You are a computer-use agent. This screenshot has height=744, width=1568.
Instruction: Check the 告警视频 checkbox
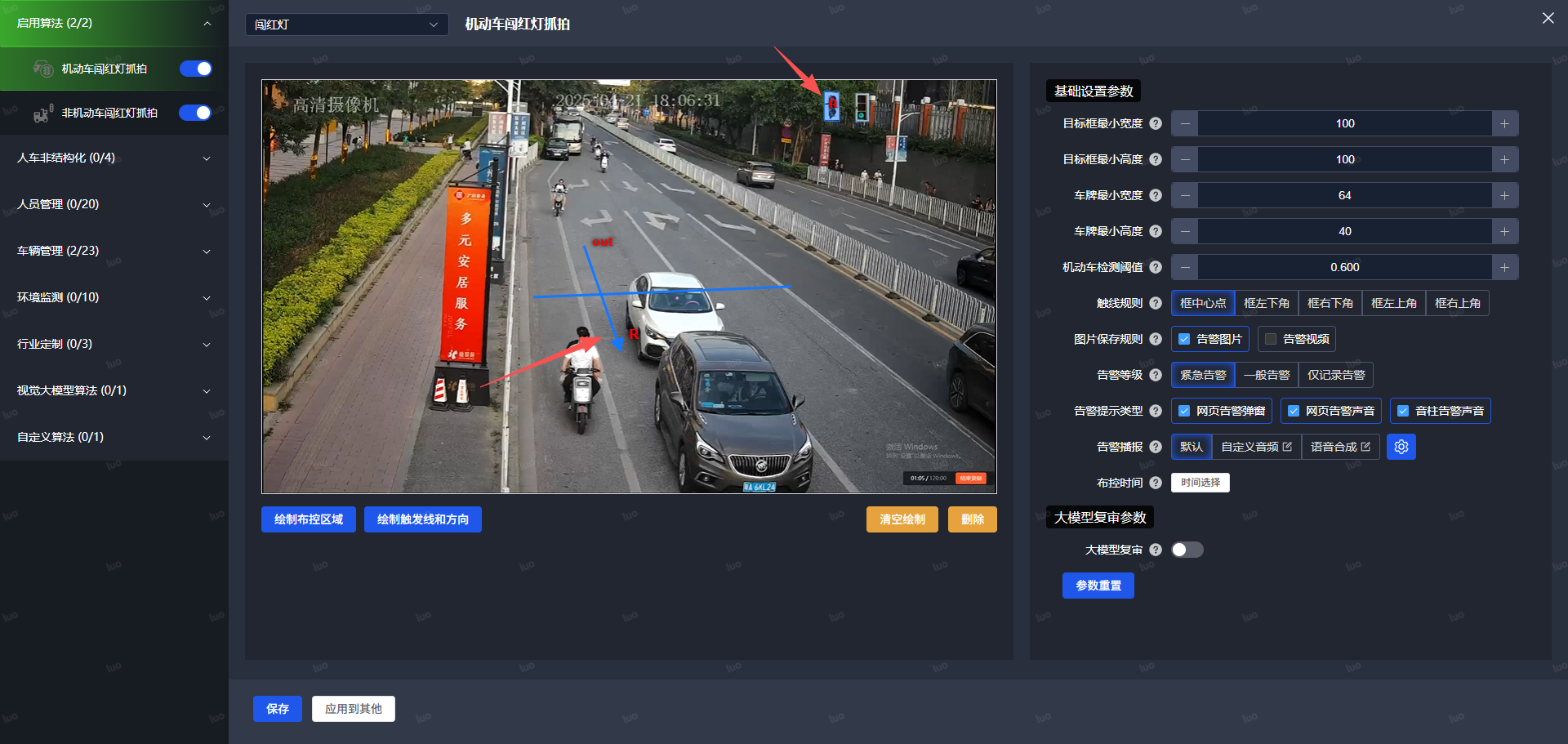1271,339
